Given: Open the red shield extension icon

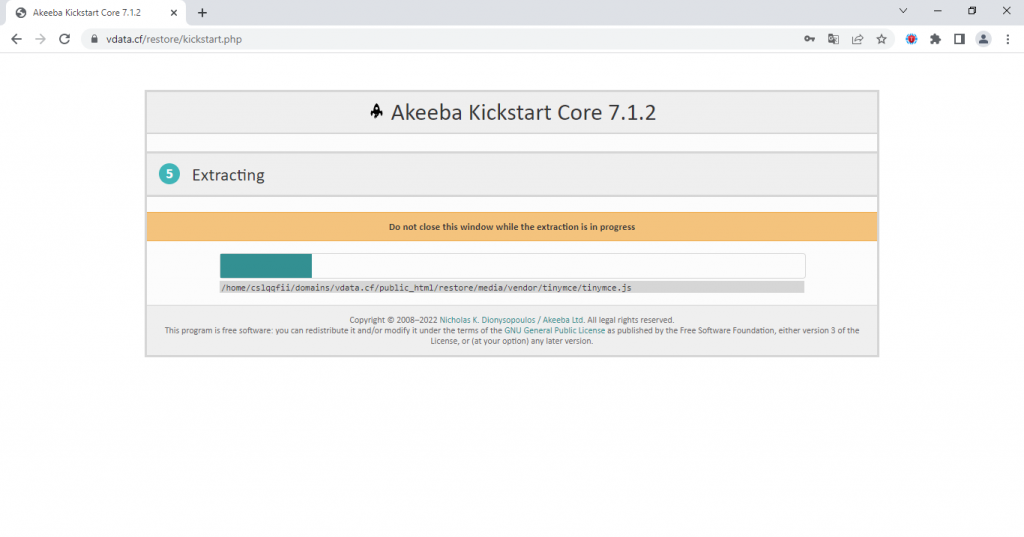Looking at the screenshot, I should tap(912, 39).
